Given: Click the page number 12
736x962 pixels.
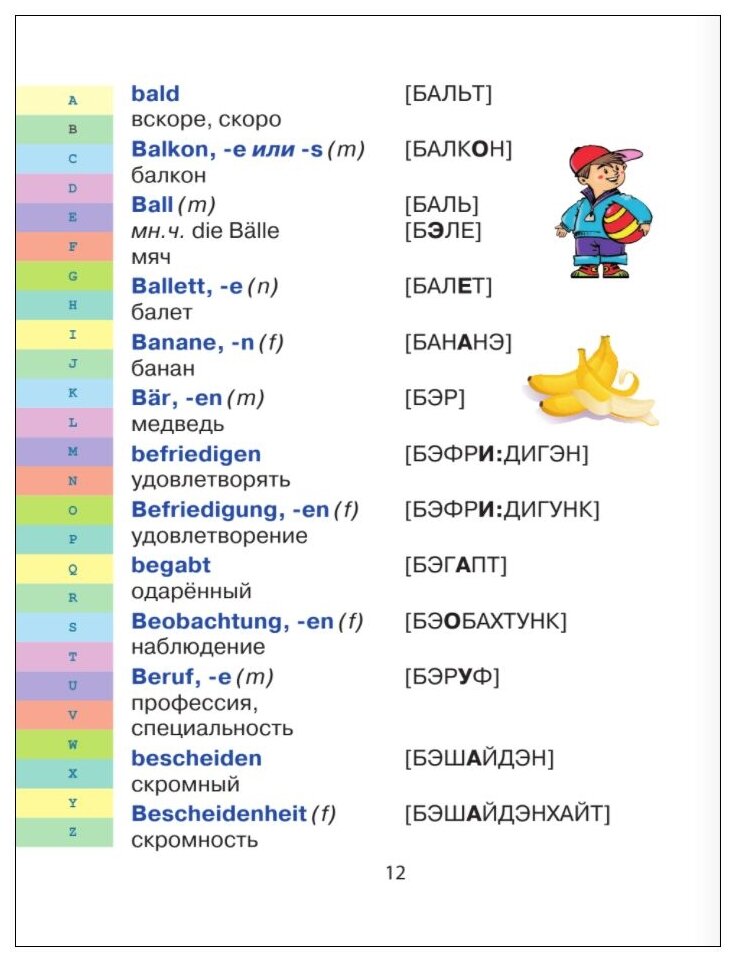Looking at the screenshot, I should [396, 872].
